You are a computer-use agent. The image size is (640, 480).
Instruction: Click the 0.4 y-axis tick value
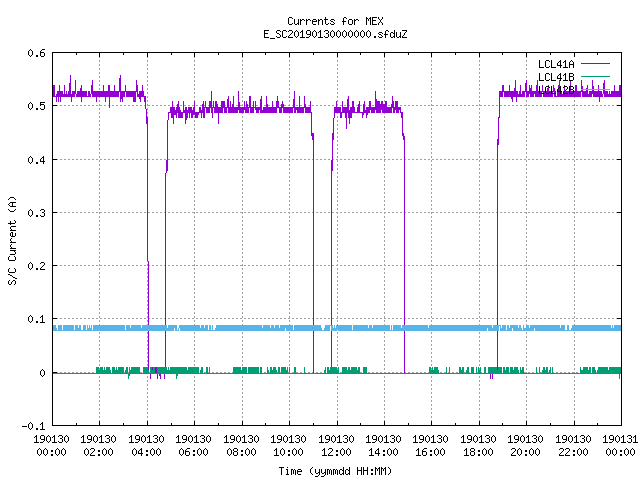click(36, 160)
